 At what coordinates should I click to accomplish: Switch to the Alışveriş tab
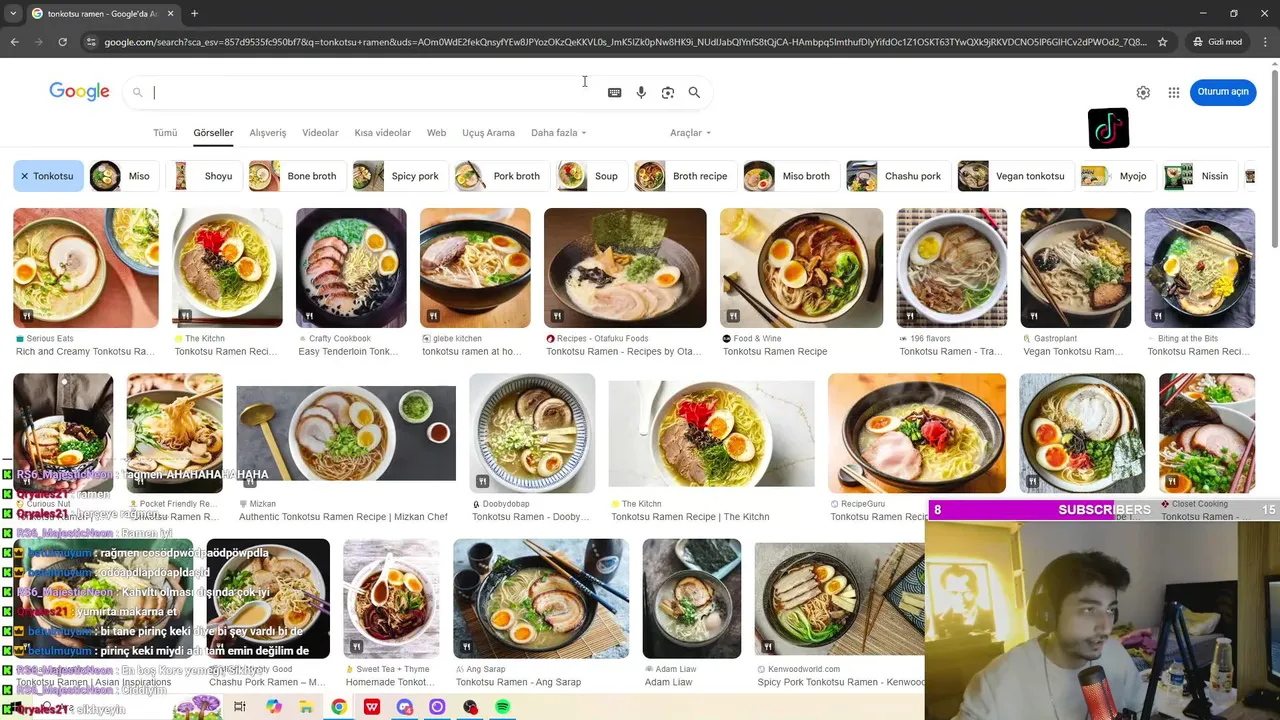268,133
